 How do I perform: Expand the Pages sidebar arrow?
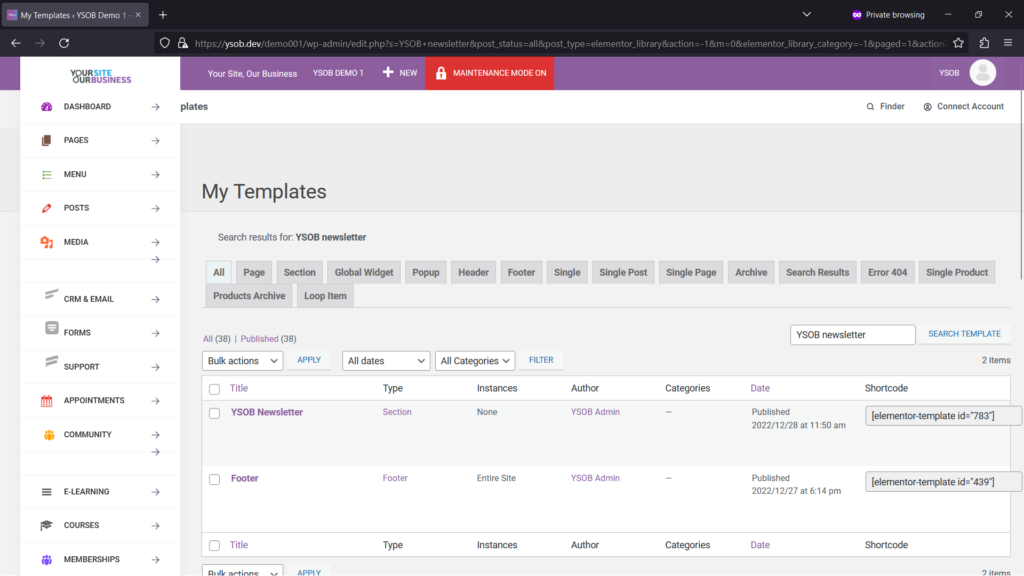pos(155,141)
